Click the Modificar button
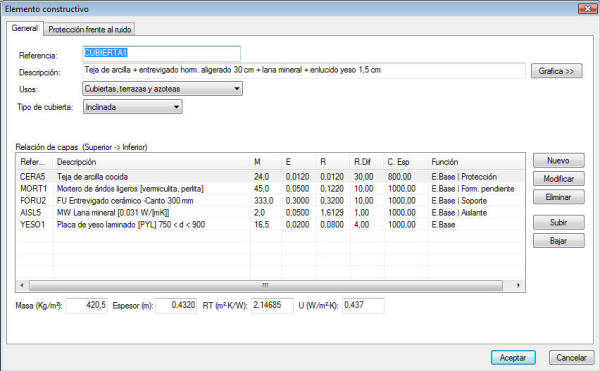Viewport: 600px width, 371px height. (x=559, y=179)
